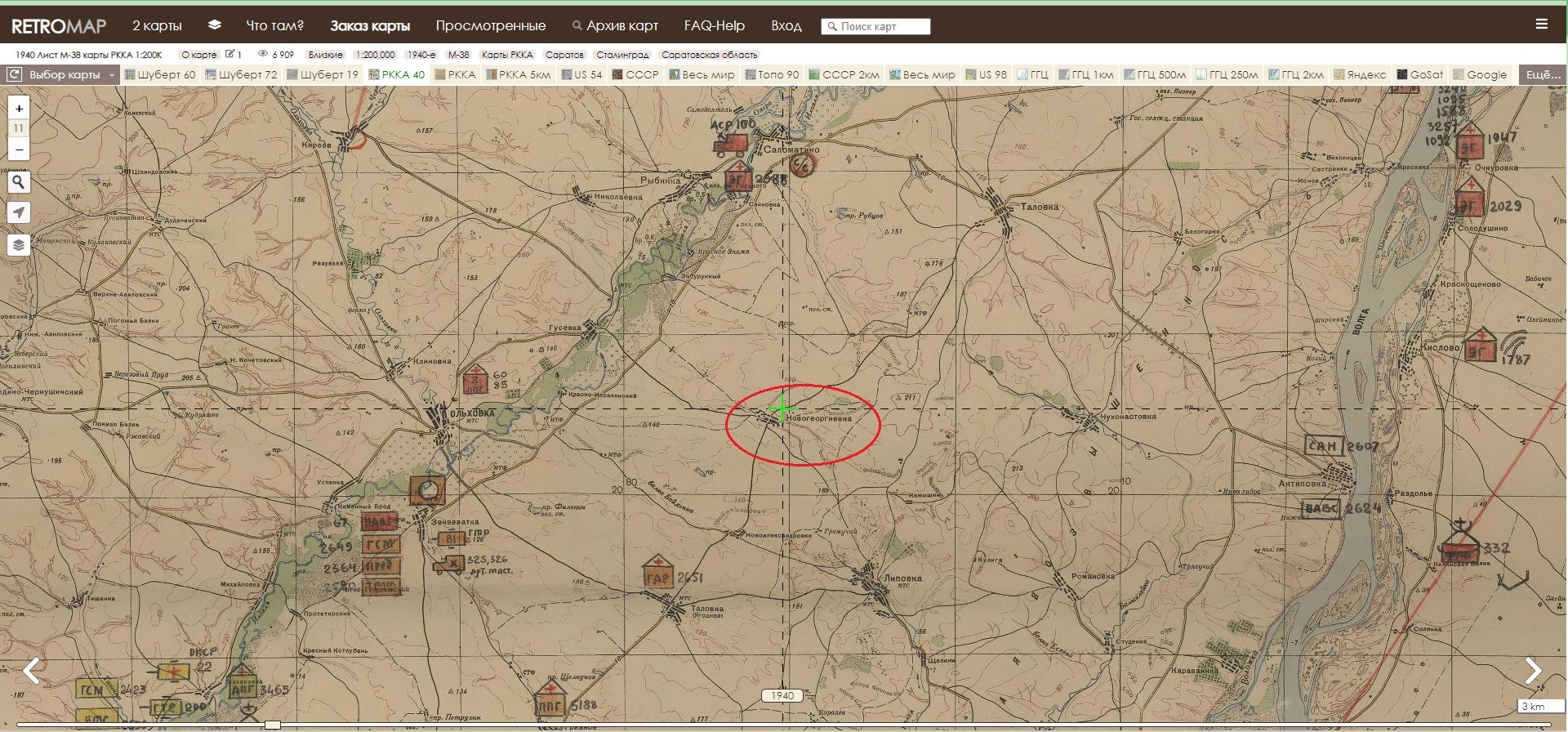The width and height of the screenshot is (1568, 732).
Task: Click the ОЛЬХОВКА town label on the map
Action: pyautogui.click(x=472, y=413)
